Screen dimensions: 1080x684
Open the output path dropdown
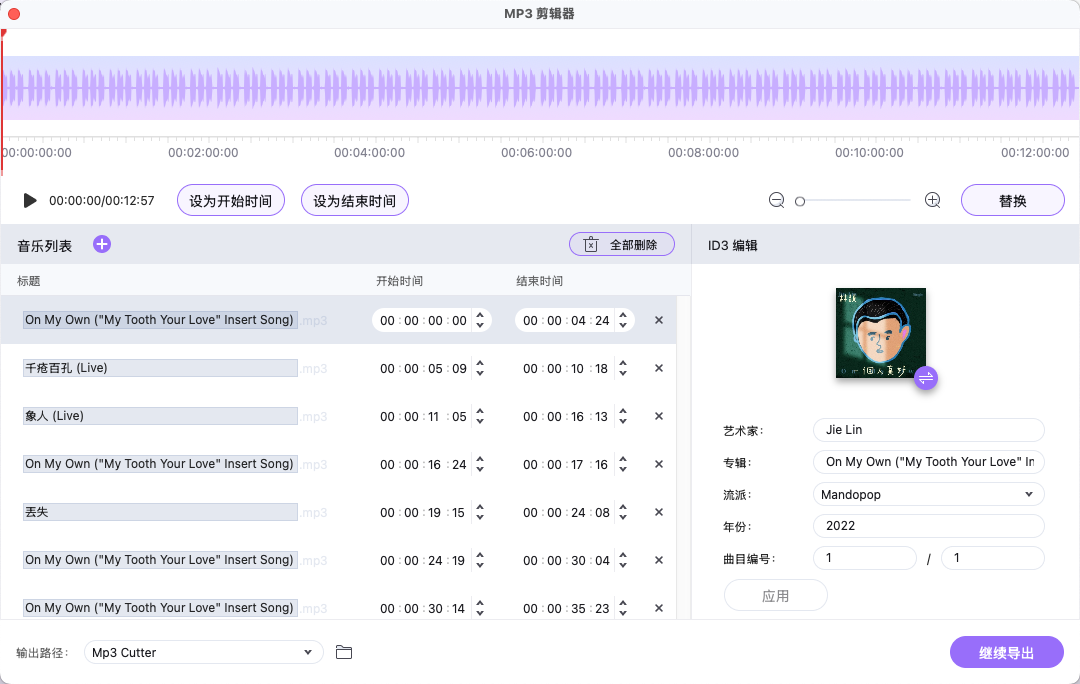[x=203, y=651]
